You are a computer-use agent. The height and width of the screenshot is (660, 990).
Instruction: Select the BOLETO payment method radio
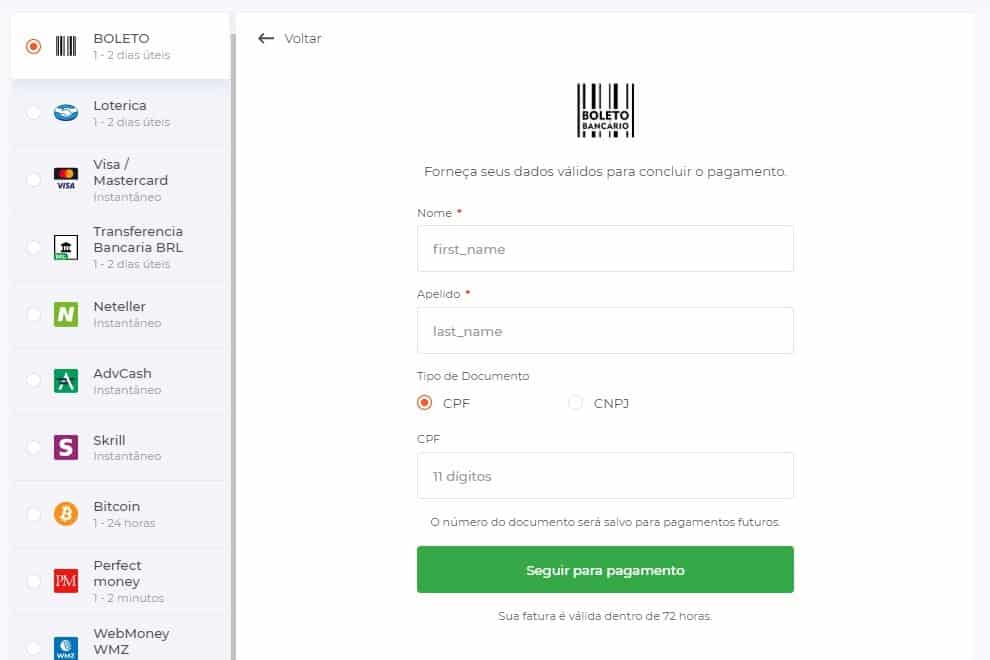click(33, 46)
